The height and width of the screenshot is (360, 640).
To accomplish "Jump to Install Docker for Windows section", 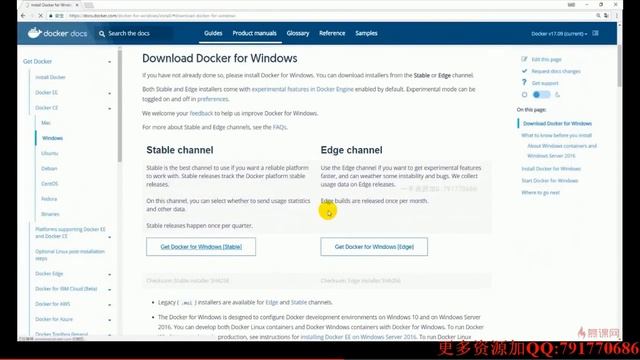I will click(x=551, y=169).
